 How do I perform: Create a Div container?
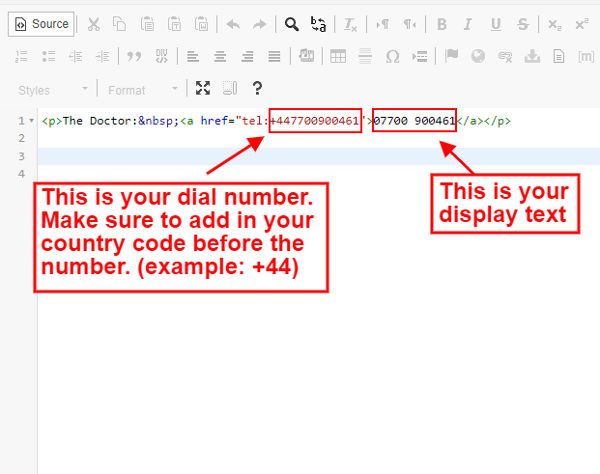[x=161, y=57]
